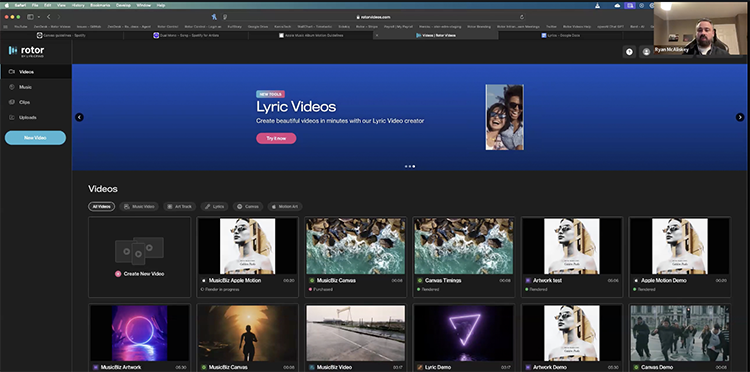Close the Videos | Rotor Videos tab
750x372 pixels.
click(x=377, y=35)
